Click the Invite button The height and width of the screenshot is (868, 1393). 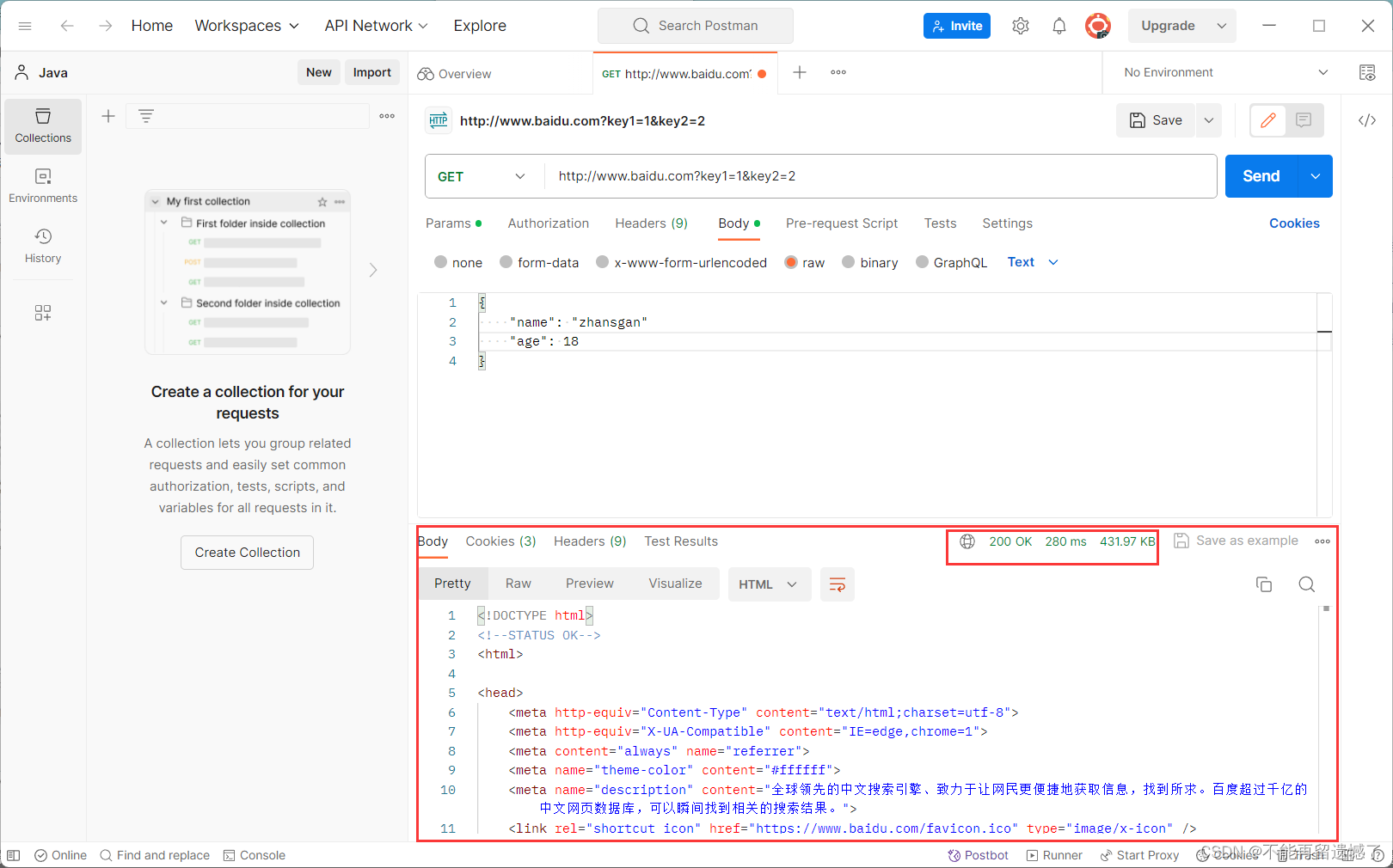[957, 26]
